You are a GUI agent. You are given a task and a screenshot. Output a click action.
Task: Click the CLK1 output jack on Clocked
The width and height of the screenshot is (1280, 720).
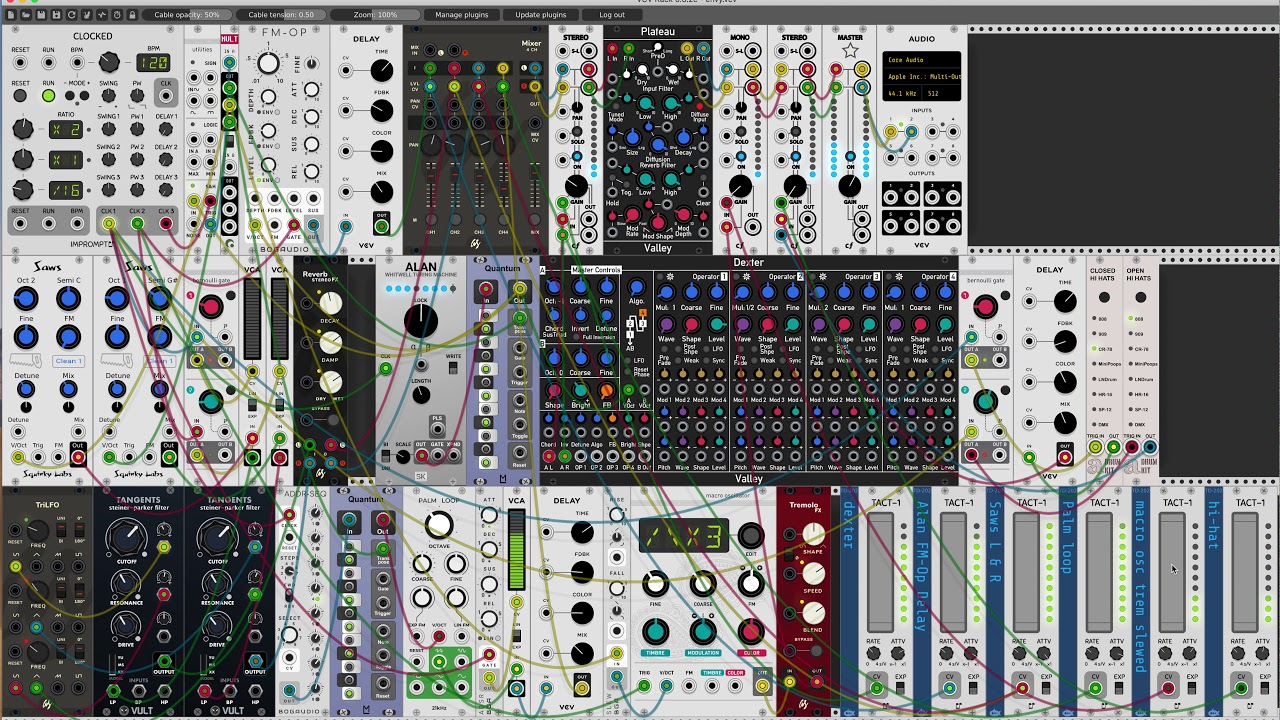(x=108, y=224)
